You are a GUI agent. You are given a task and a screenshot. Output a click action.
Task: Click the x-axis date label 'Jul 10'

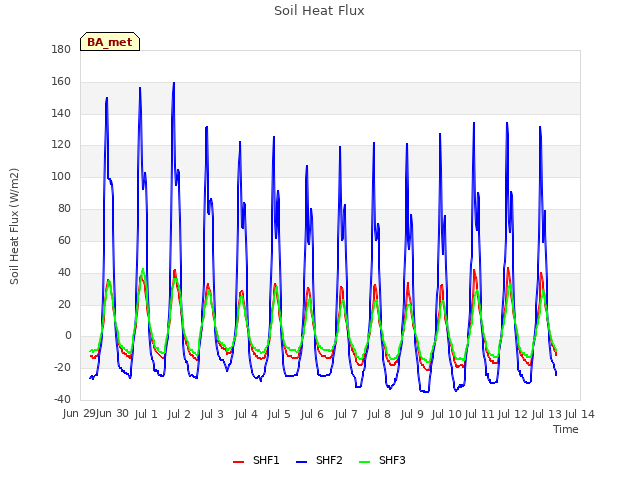click(x=447, y=414)
